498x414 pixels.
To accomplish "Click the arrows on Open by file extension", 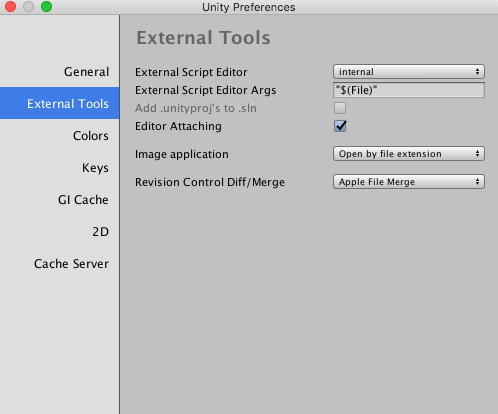I will point(477,154).
